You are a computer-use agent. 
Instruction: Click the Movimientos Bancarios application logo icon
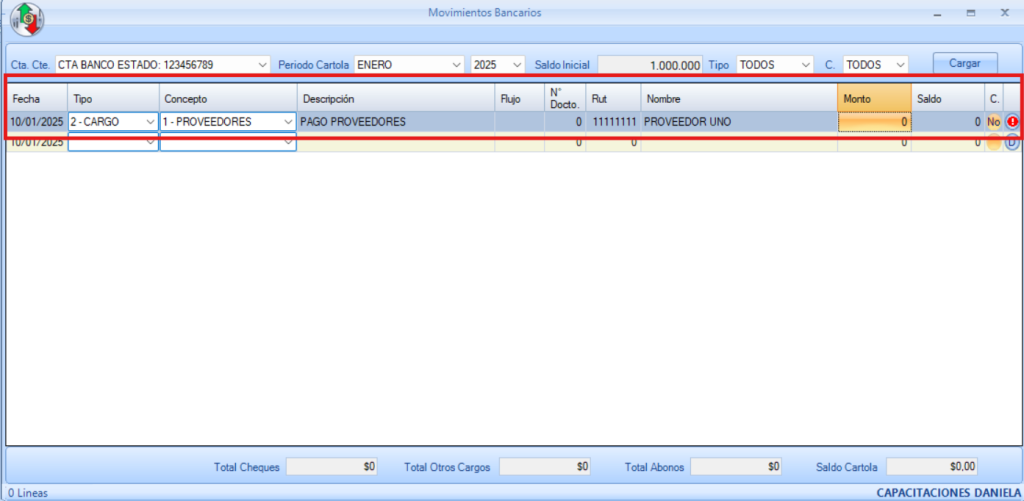click(26, 19)
